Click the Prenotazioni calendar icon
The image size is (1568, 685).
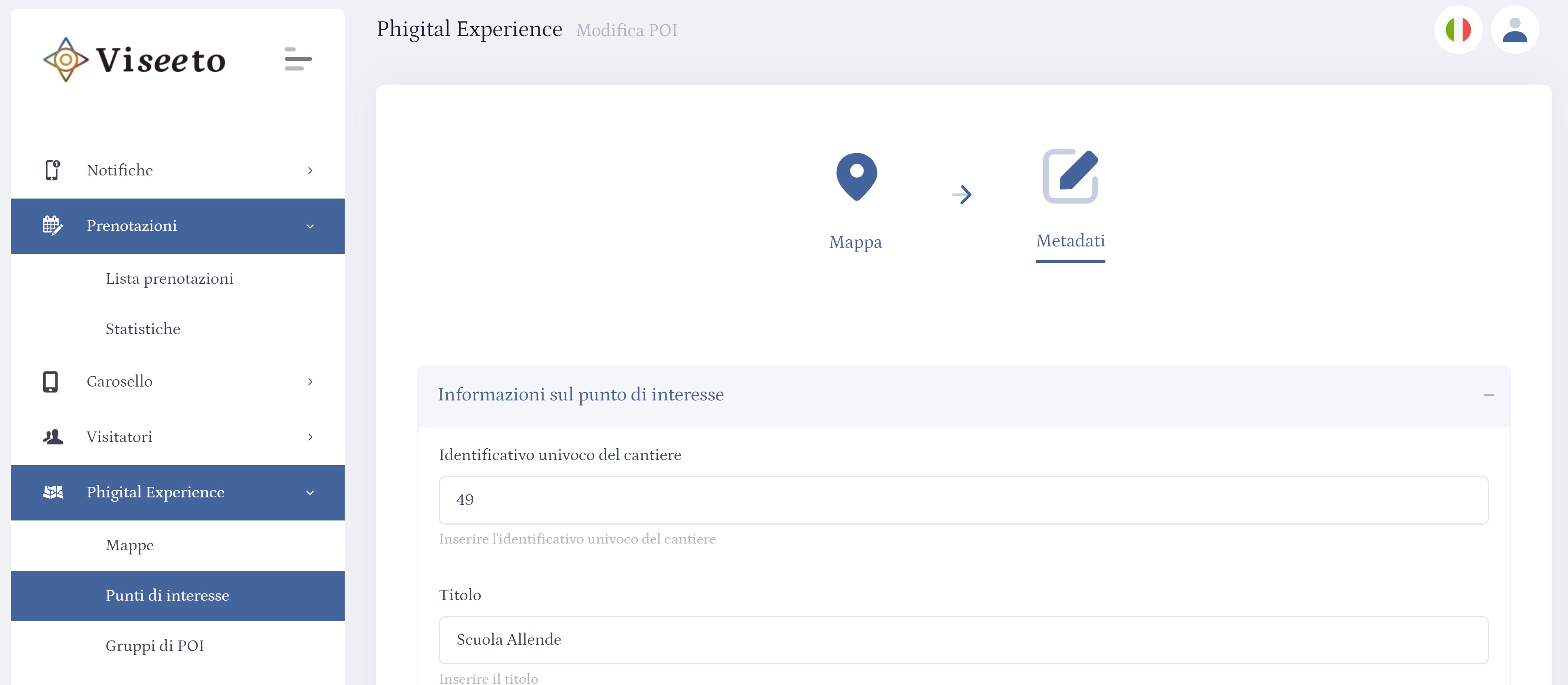52,226
